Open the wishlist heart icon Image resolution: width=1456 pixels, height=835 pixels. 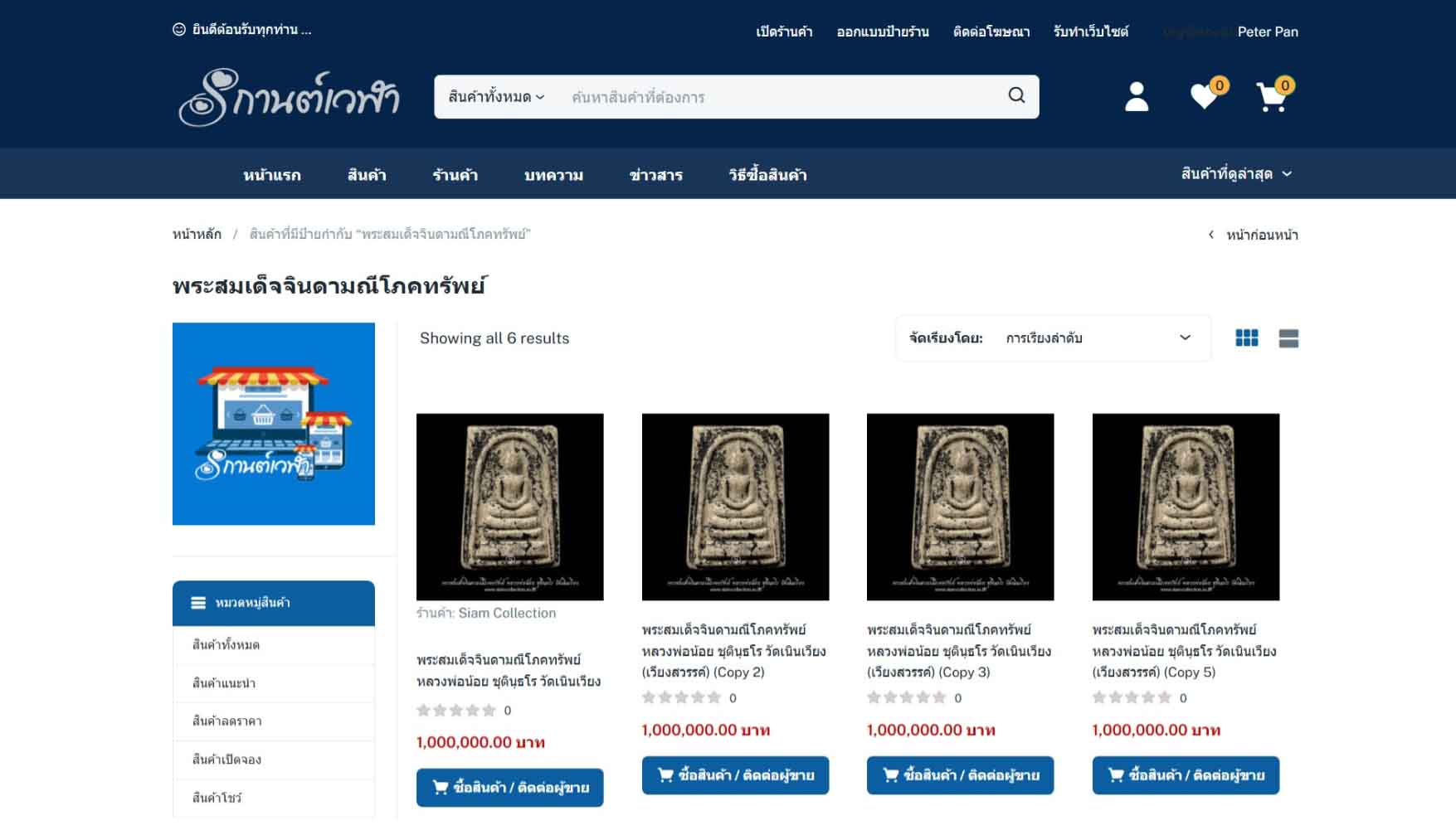(1204, 97)
